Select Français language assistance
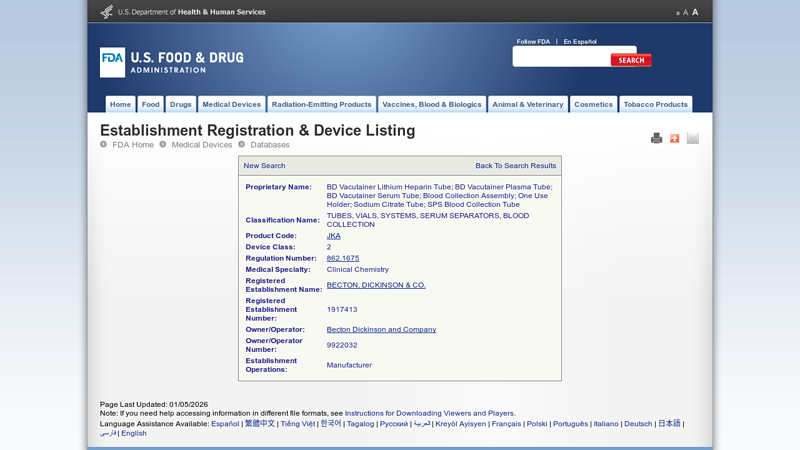The image size is (800, 450). (x=506, y=424)
